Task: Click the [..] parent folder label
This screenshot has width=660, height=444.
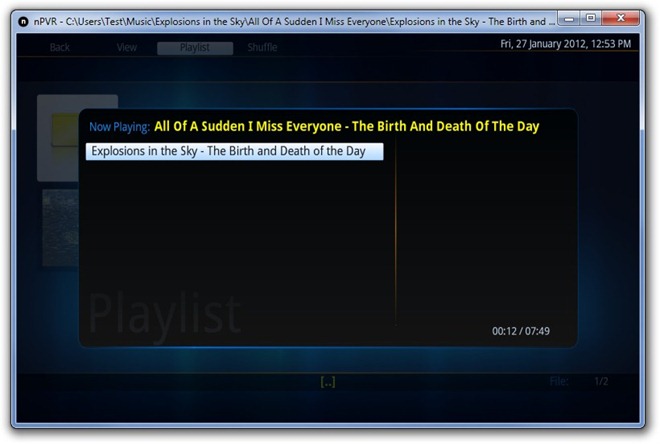Action: pos(328,382)
